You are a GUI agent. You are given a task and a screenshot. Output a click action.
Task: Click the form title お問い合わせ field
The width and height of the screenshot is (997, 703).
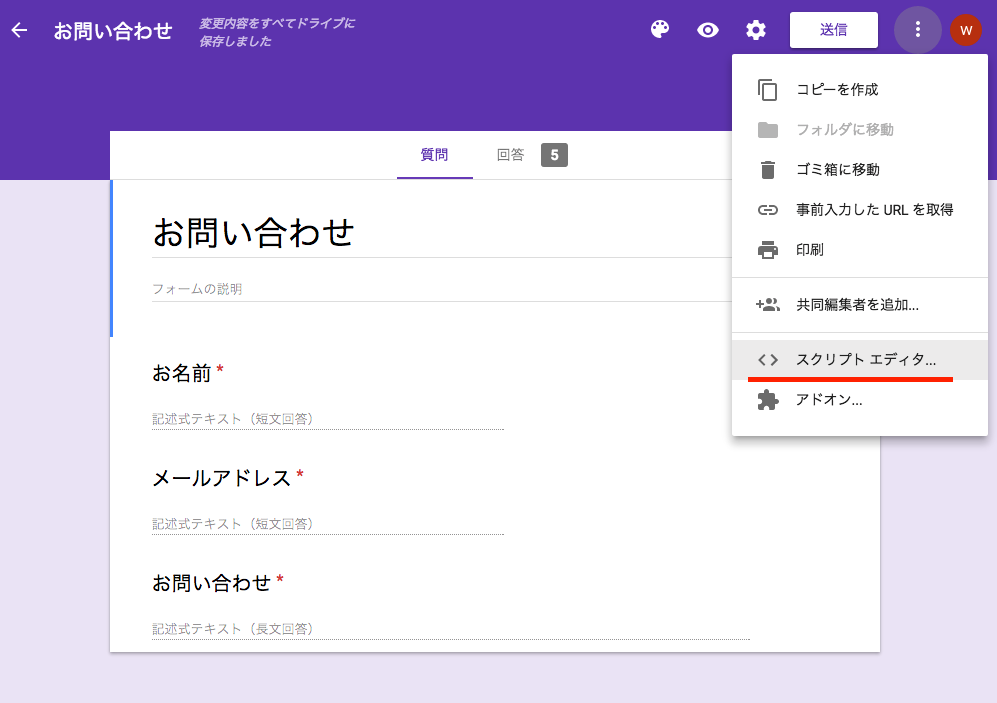(442, 233)
